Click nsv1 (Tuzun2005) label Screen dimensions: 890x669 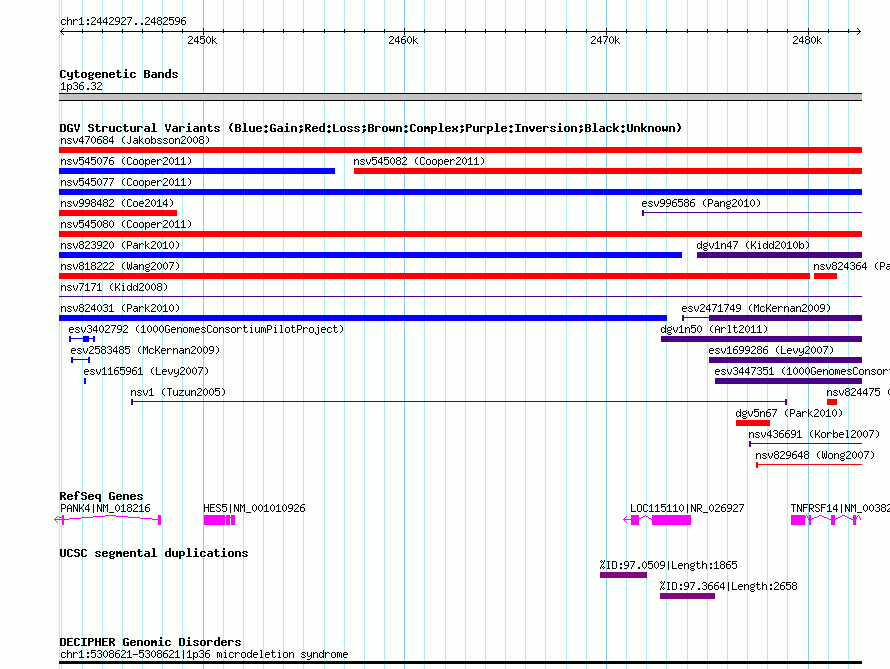pyautogui.click(x=178, y=392)
